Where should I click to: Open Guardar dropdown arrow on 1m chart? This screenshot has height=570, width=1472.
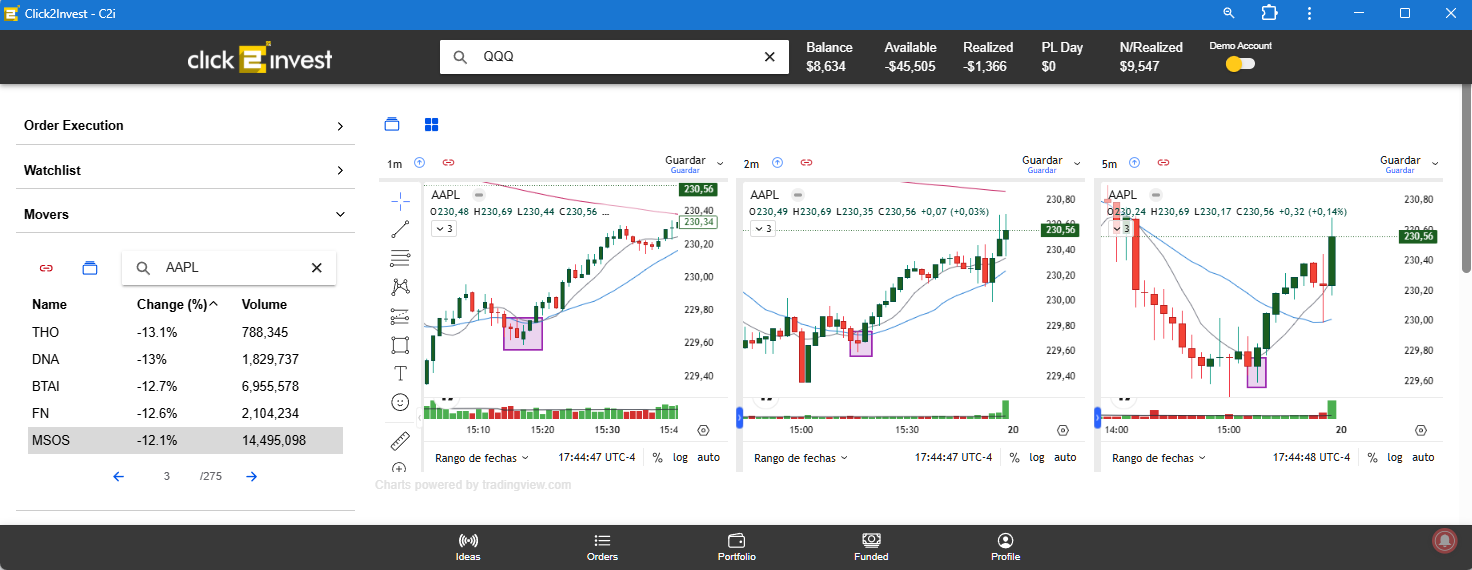coord(719,163)
